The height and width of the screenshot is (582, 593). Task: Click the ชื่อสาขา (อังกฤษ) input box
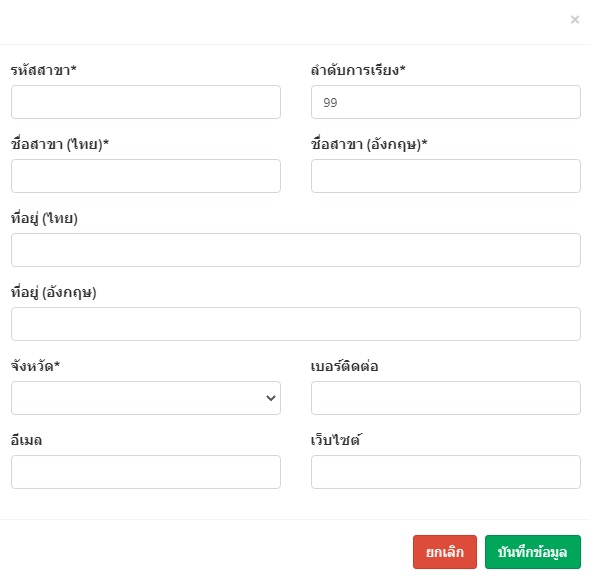[446, 176]
